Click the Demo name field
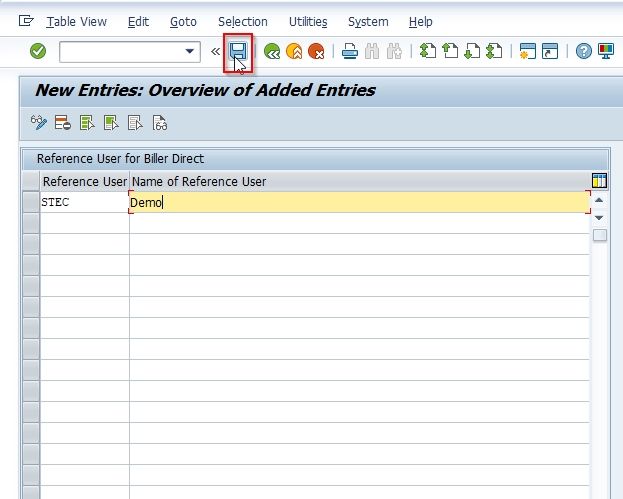623x499 pixels. click(360, 202)
